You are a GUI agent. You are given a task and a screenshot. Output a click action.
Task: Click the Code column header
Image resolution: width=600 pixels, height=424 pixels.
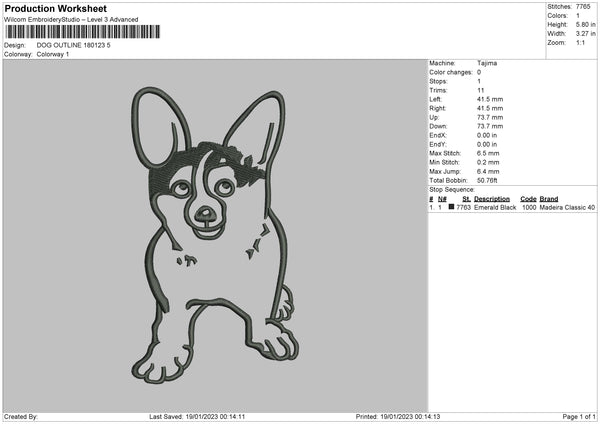coord(528,199)
